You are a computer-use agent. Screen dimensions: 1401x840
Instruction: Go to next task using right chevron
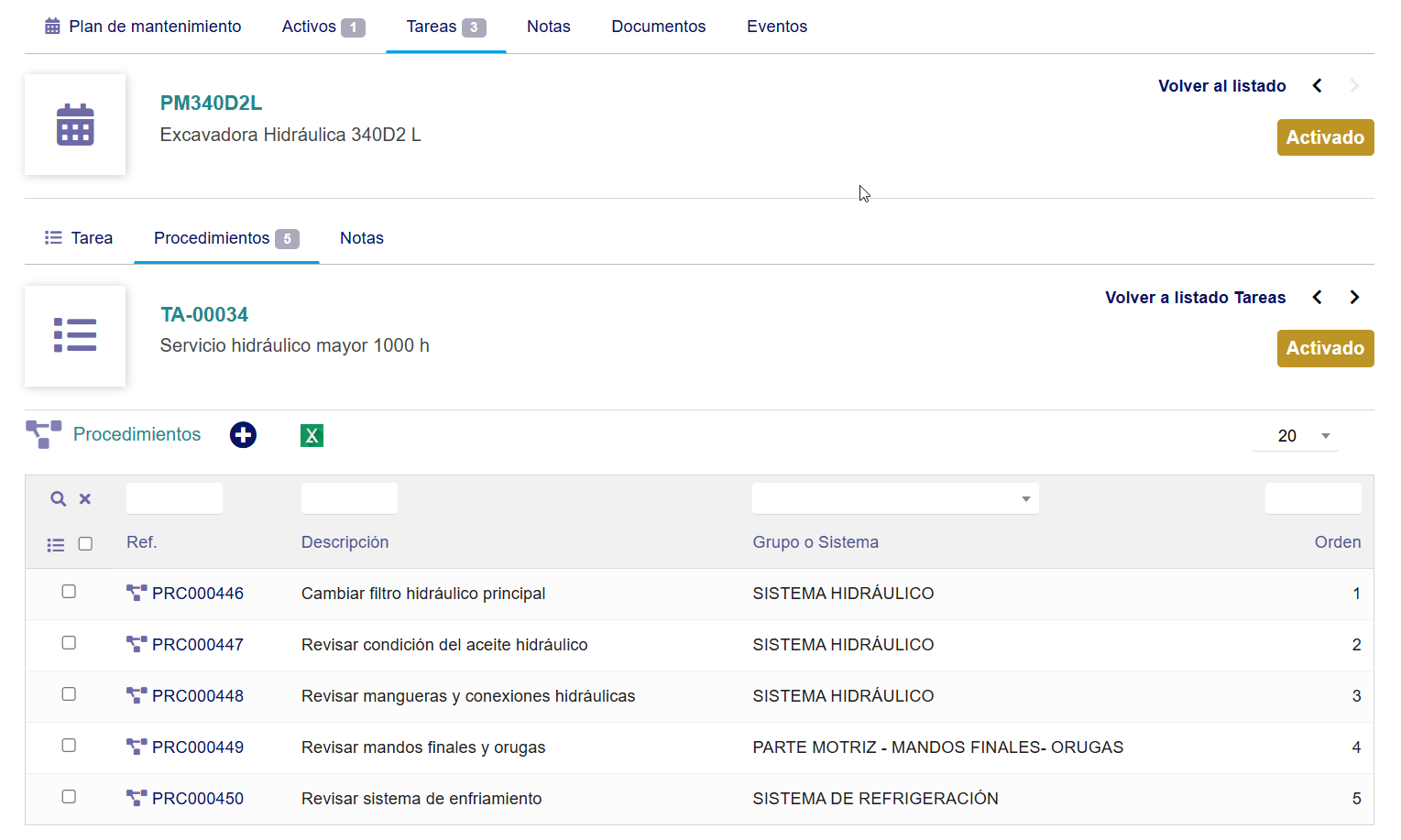pos(1354,297)
